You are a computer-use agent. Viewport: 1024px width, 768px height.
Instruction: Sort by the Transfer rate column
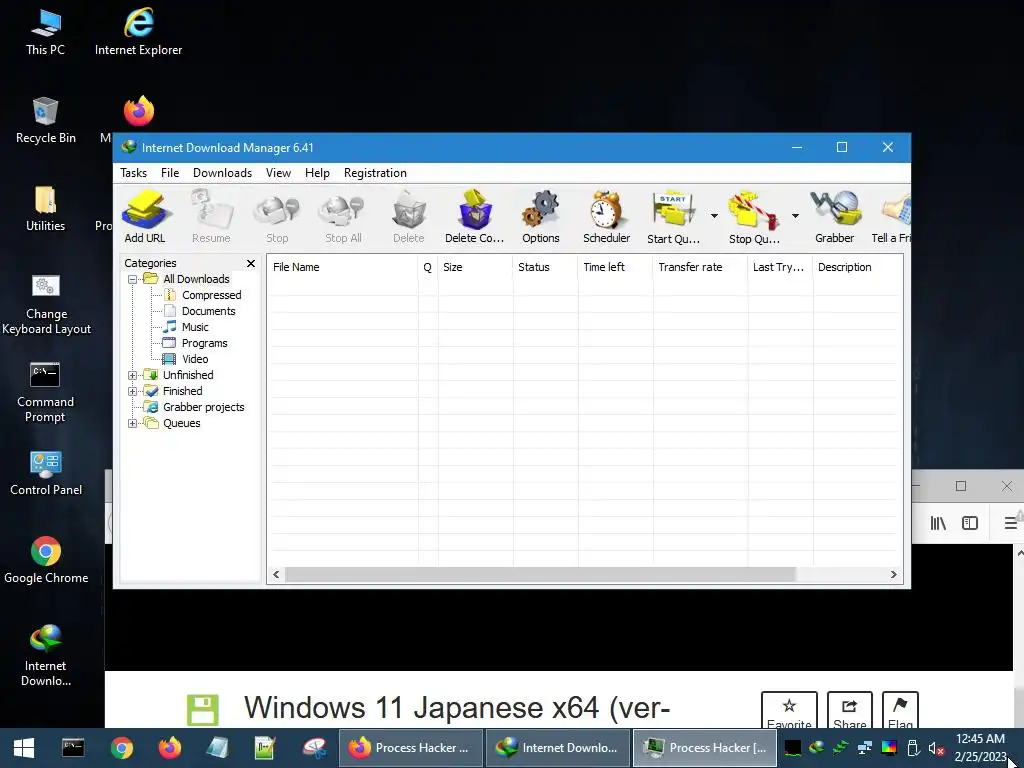(x=699, y=267)
